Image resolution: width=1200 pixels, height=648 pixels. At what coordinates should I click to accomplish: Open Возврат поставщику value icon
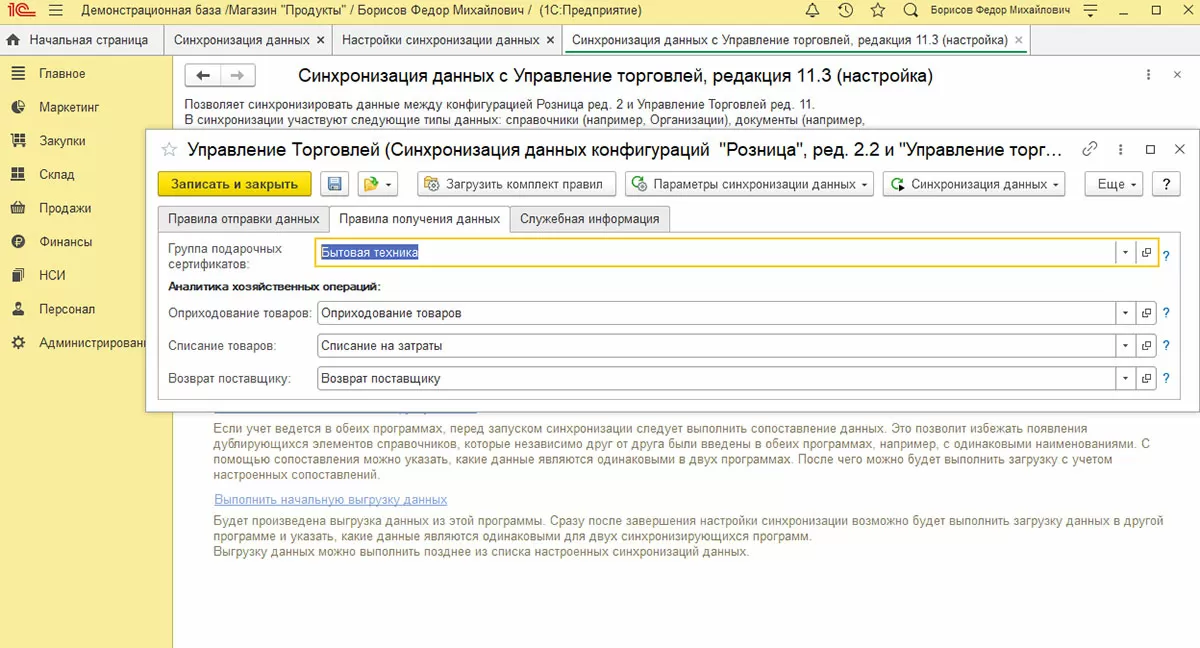coord(1147,379)
